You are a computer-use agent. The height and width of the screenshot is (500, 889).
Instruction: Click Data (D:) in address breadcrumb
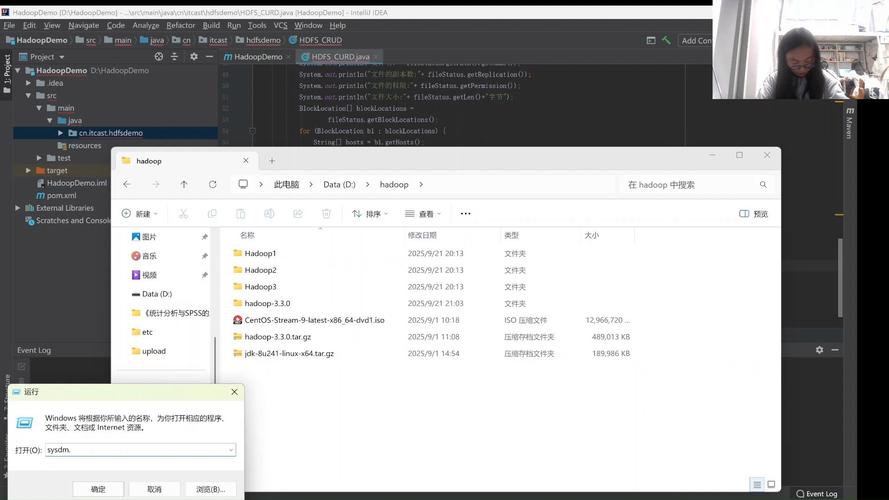point(339,184)
